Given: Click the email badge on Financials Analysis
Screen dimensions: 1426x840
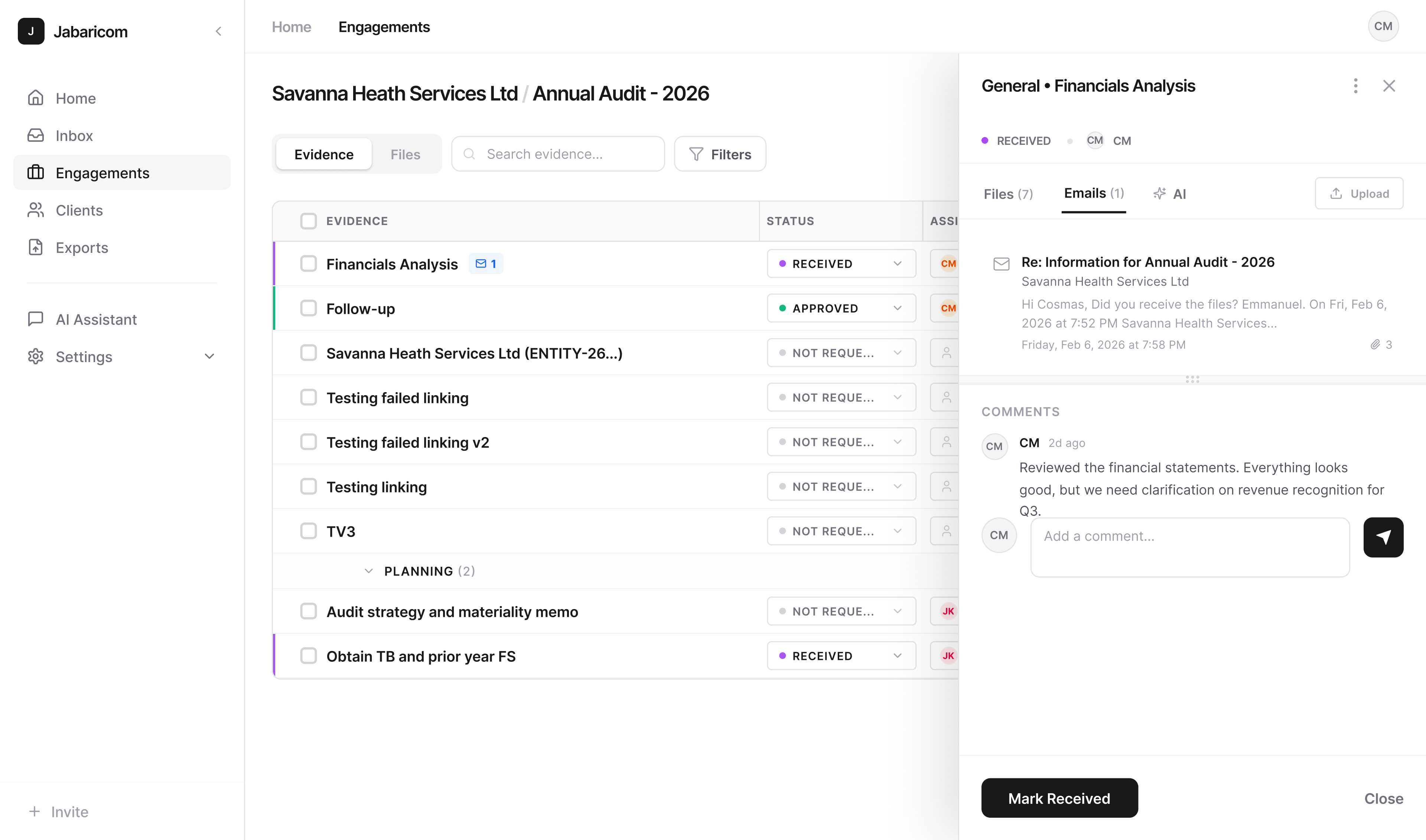Looking at the screenshot, I should click(x=485, y=264).
